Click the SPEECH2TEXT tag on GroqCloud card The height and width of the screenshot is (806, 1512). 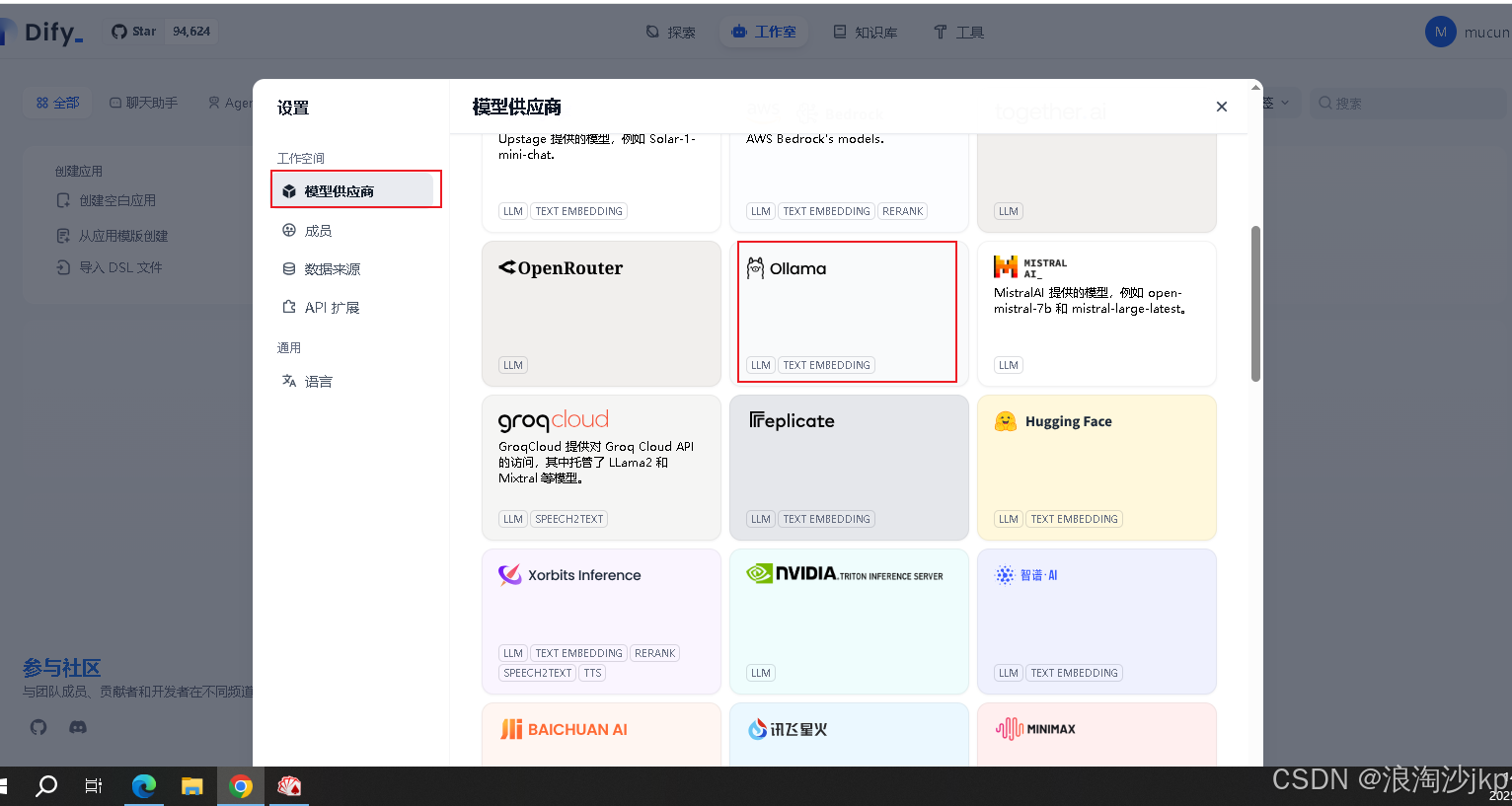(569, 519)
